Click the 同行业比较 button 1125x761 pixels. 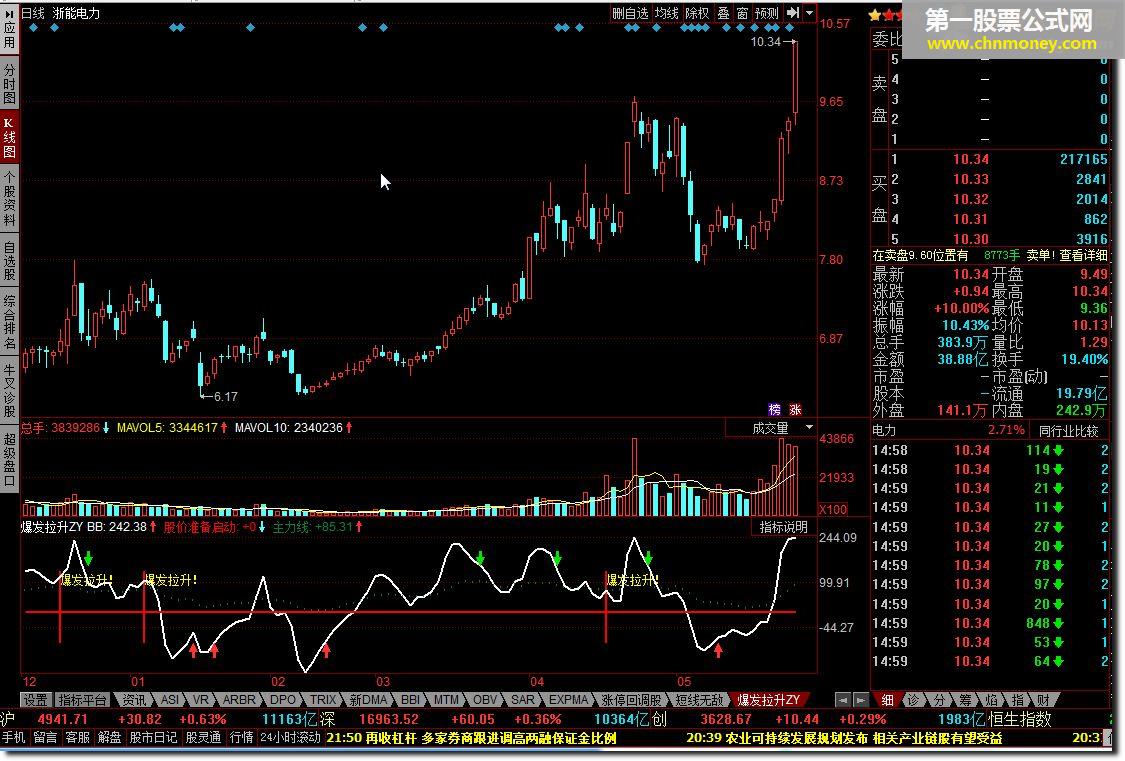1069,431
